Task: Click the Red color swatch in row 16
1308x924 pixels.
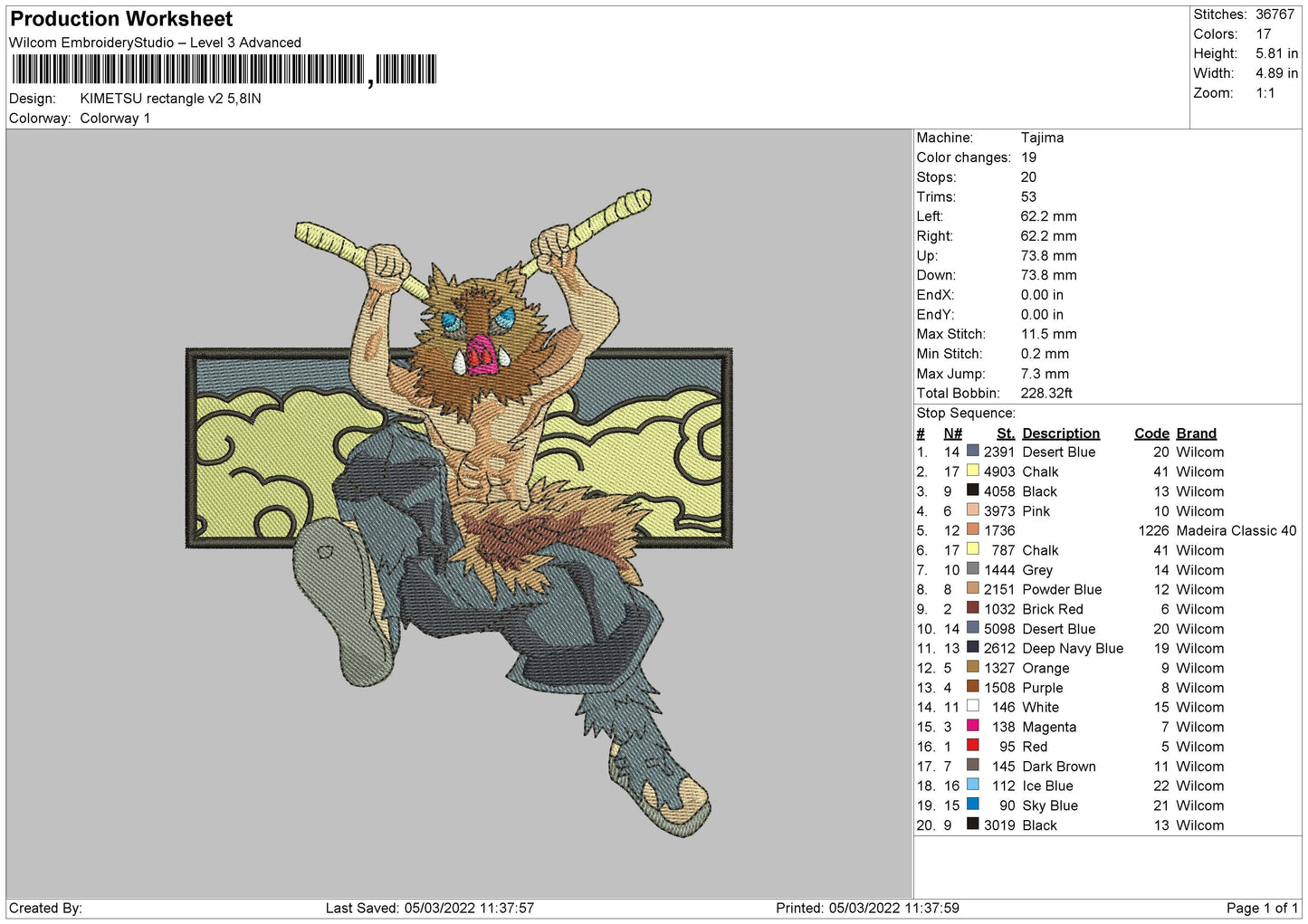Action: [973, 746]
